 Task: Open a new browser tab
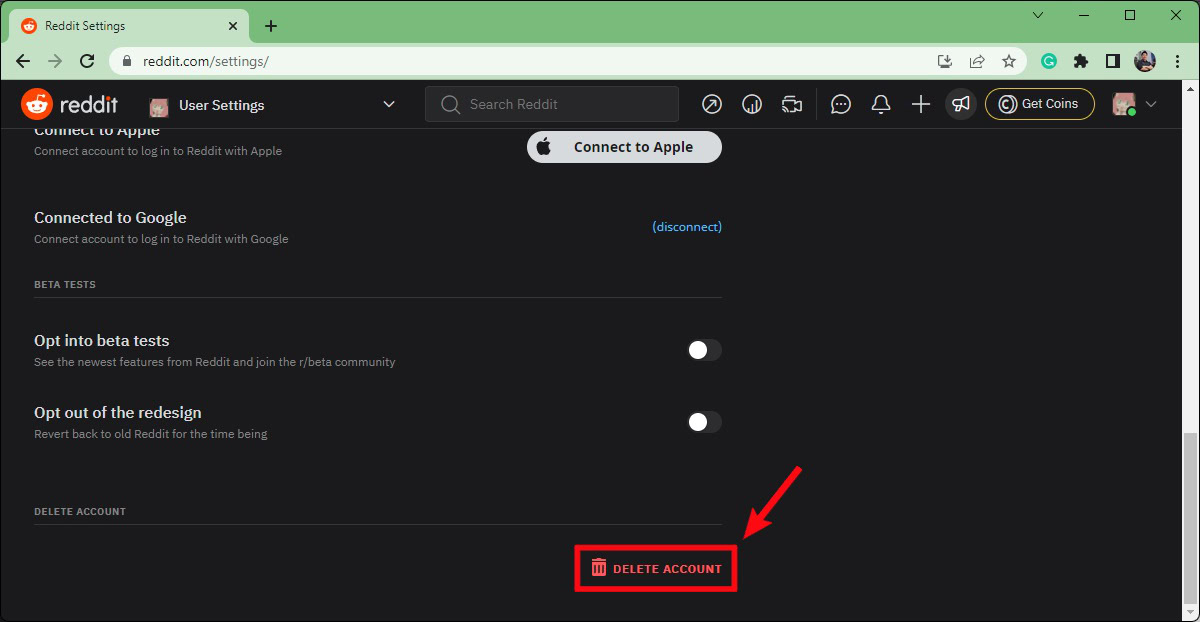[x=271, y=26]
